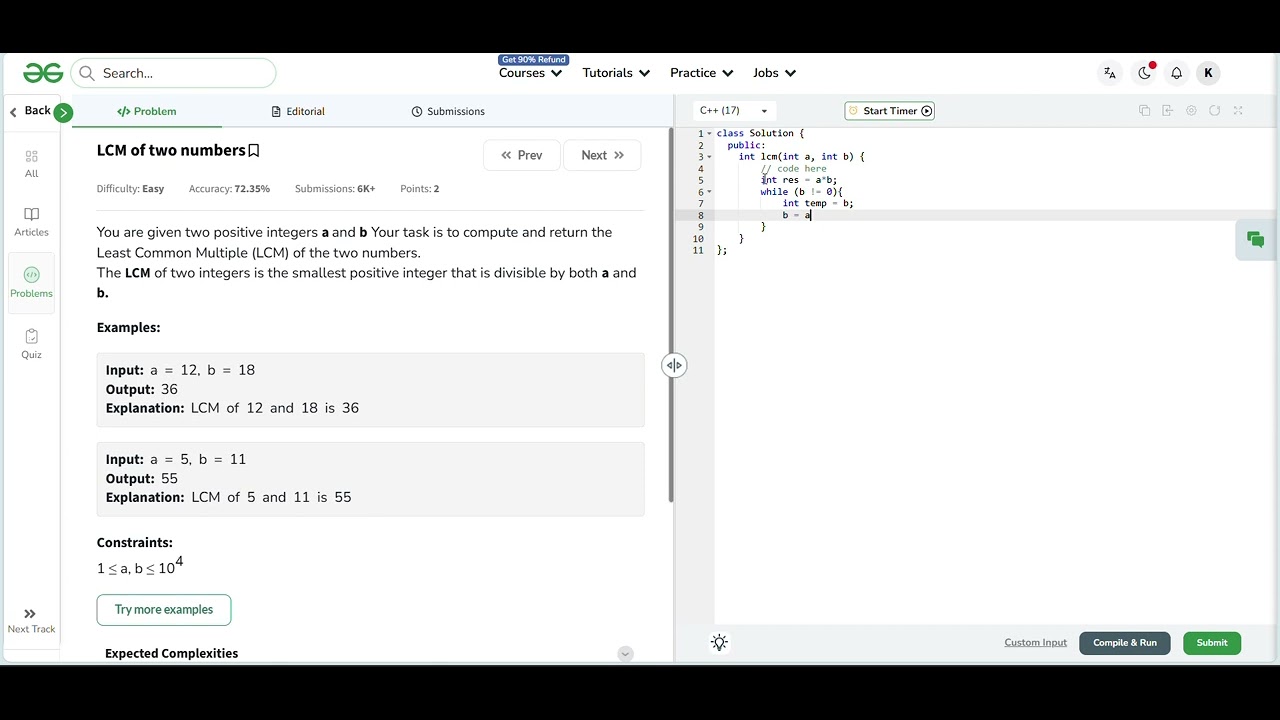Image resolution: width=1280 pixels, height=720 pixels.
Task: Open Quiz in the sidebar
Action: point(31,344)
